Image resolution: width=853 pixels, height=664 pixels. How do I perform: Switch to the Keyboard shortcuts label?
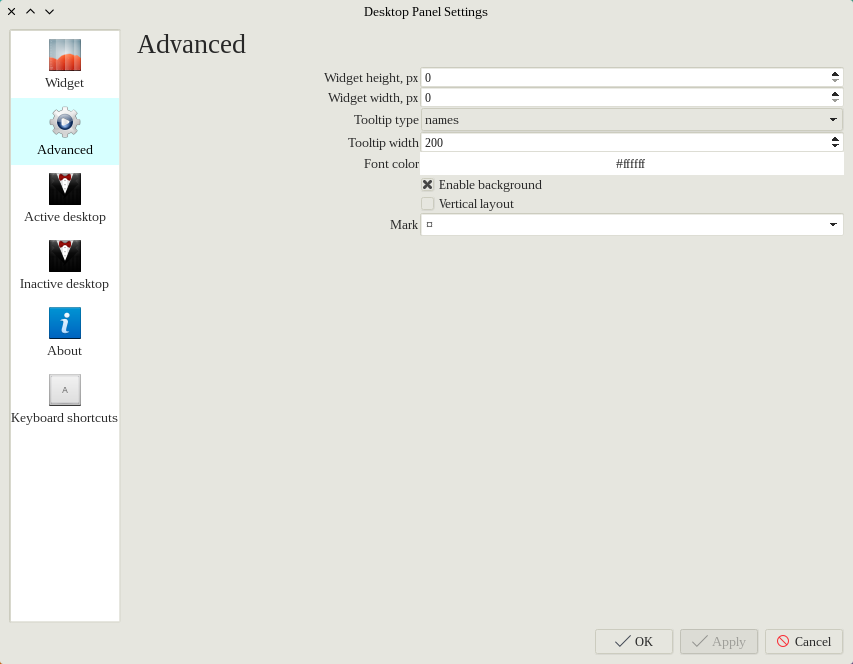(64, 418)
